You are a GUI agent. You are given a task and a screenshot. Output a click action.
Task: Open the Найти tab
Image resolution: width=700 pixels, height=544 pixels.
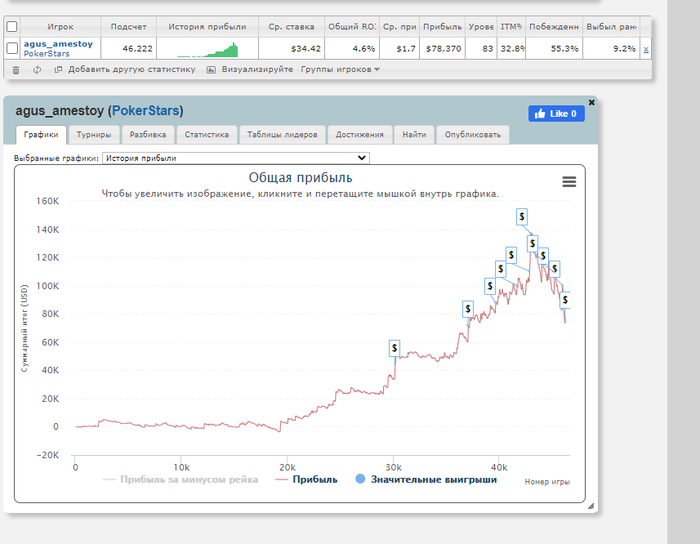[x=414, y=135]
